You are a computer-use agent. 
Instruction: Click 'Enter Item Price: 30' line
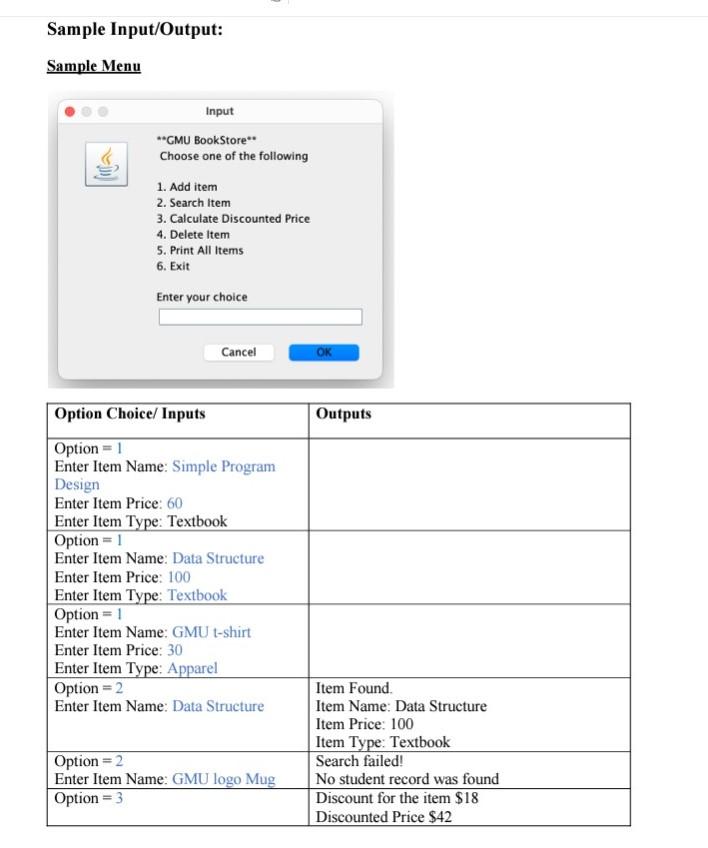pos(118,650)
